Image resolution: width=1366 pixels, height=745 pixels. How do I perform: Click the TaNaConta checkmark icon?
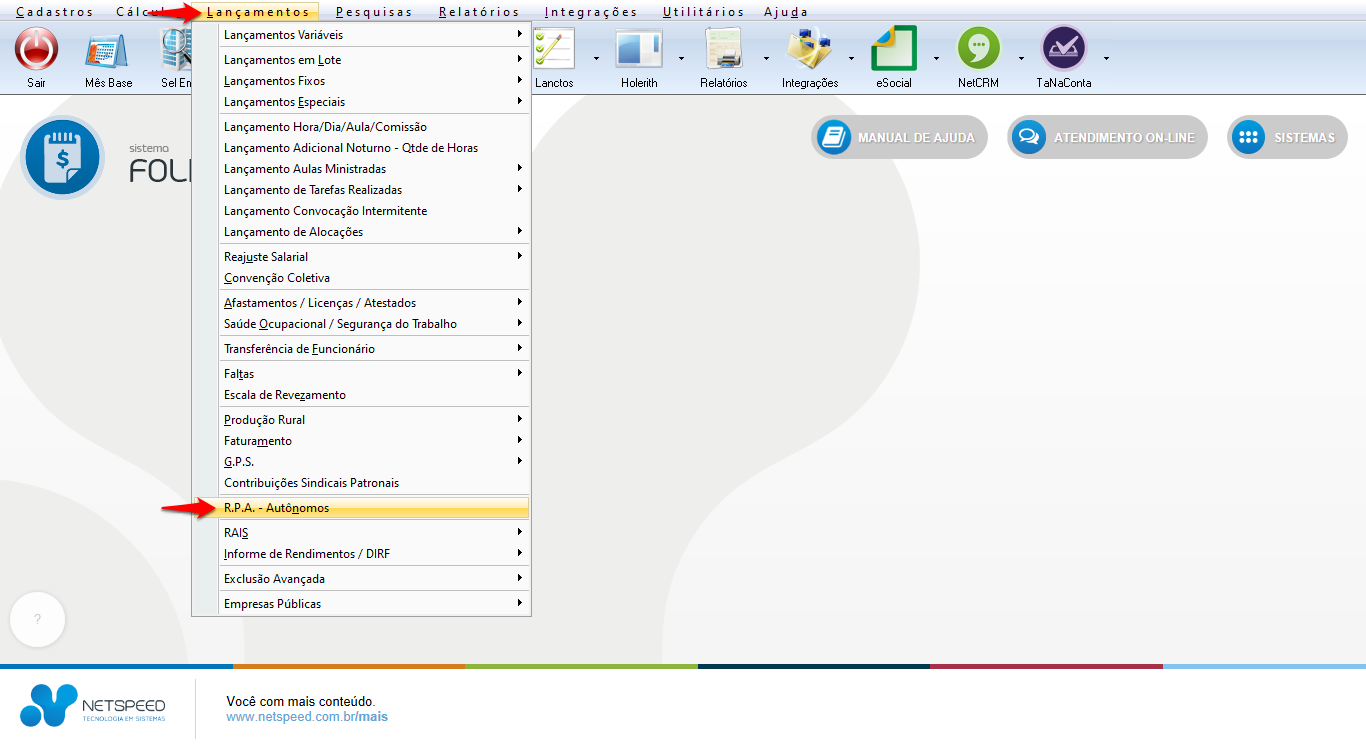click(1063, 49)
